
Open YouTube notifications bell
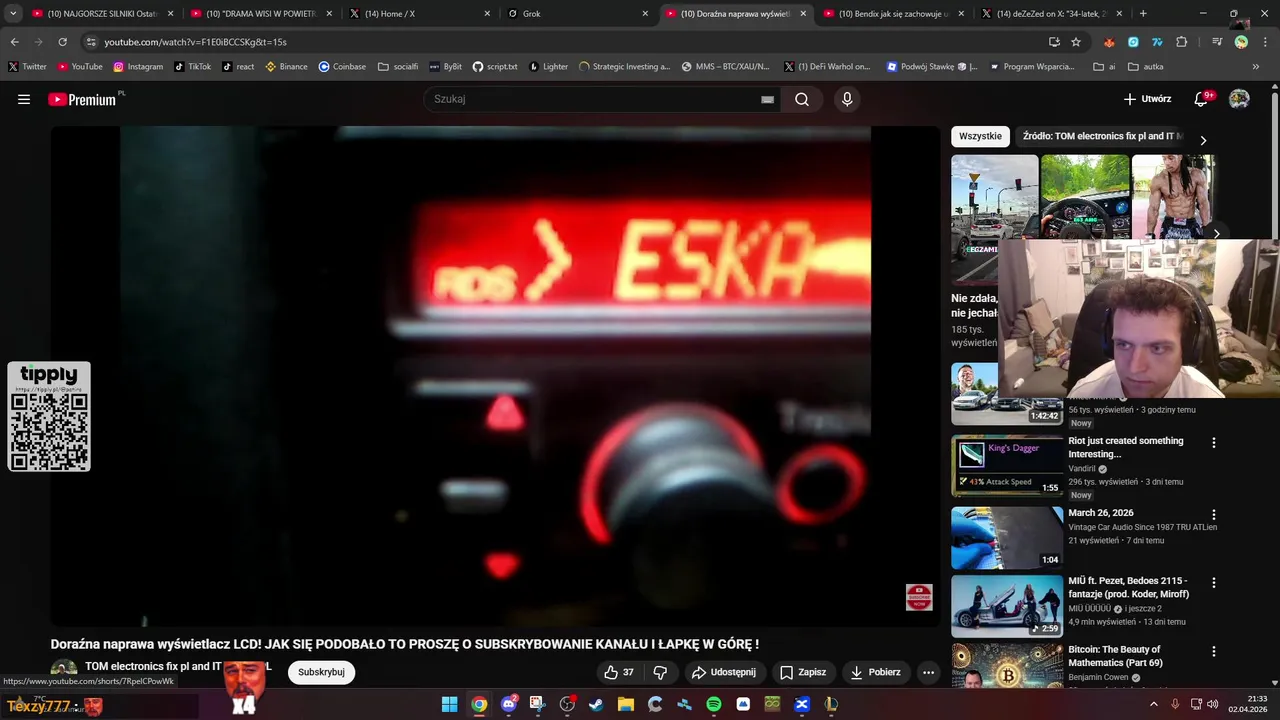coord(1202,99)
